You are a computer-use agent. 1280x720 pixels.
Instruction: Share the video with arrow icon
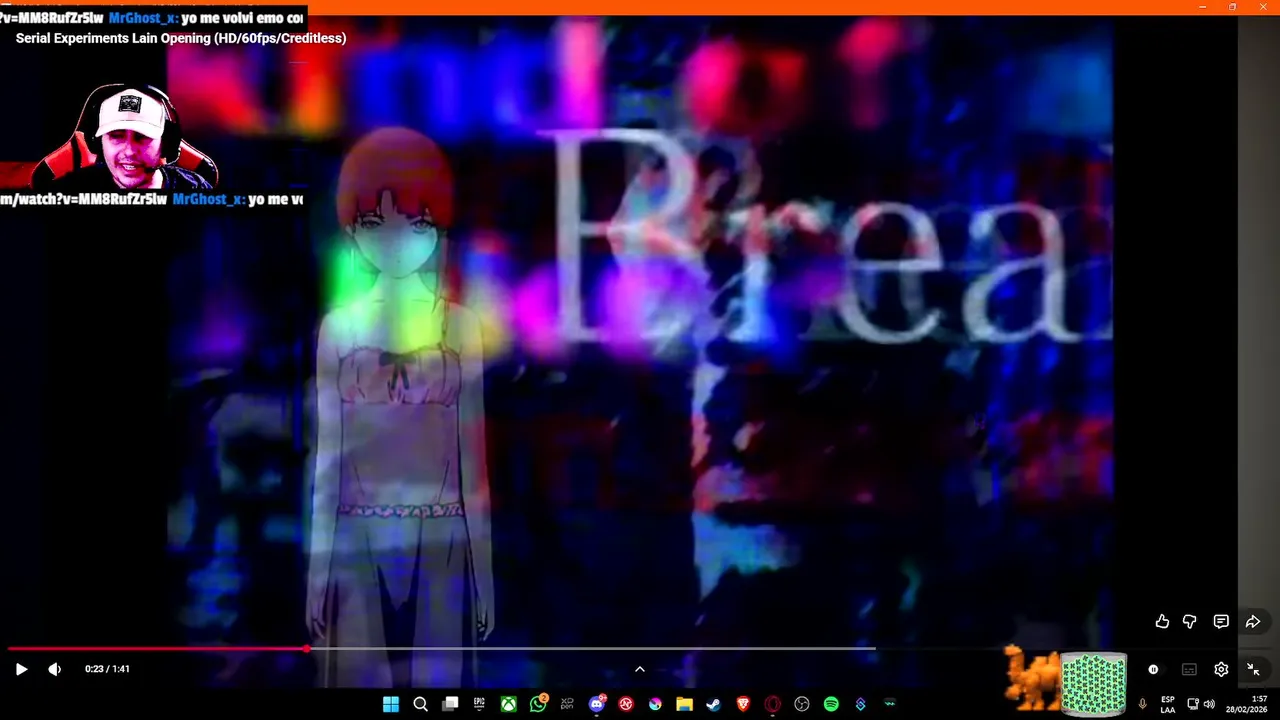(x=1252, y=622)
